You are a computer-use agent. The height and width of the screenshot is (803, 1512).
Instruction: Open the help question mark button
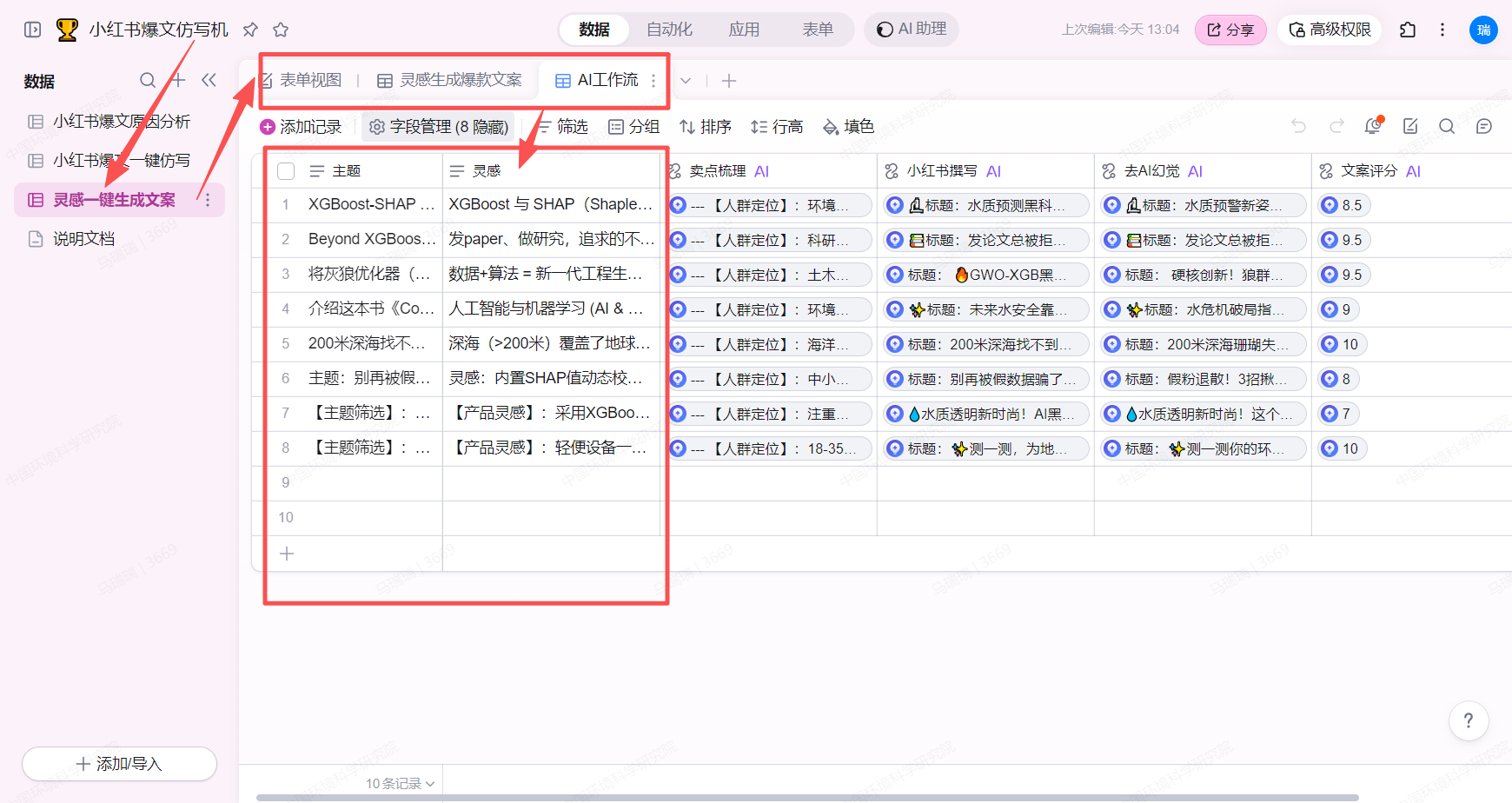pos(1469,720)
